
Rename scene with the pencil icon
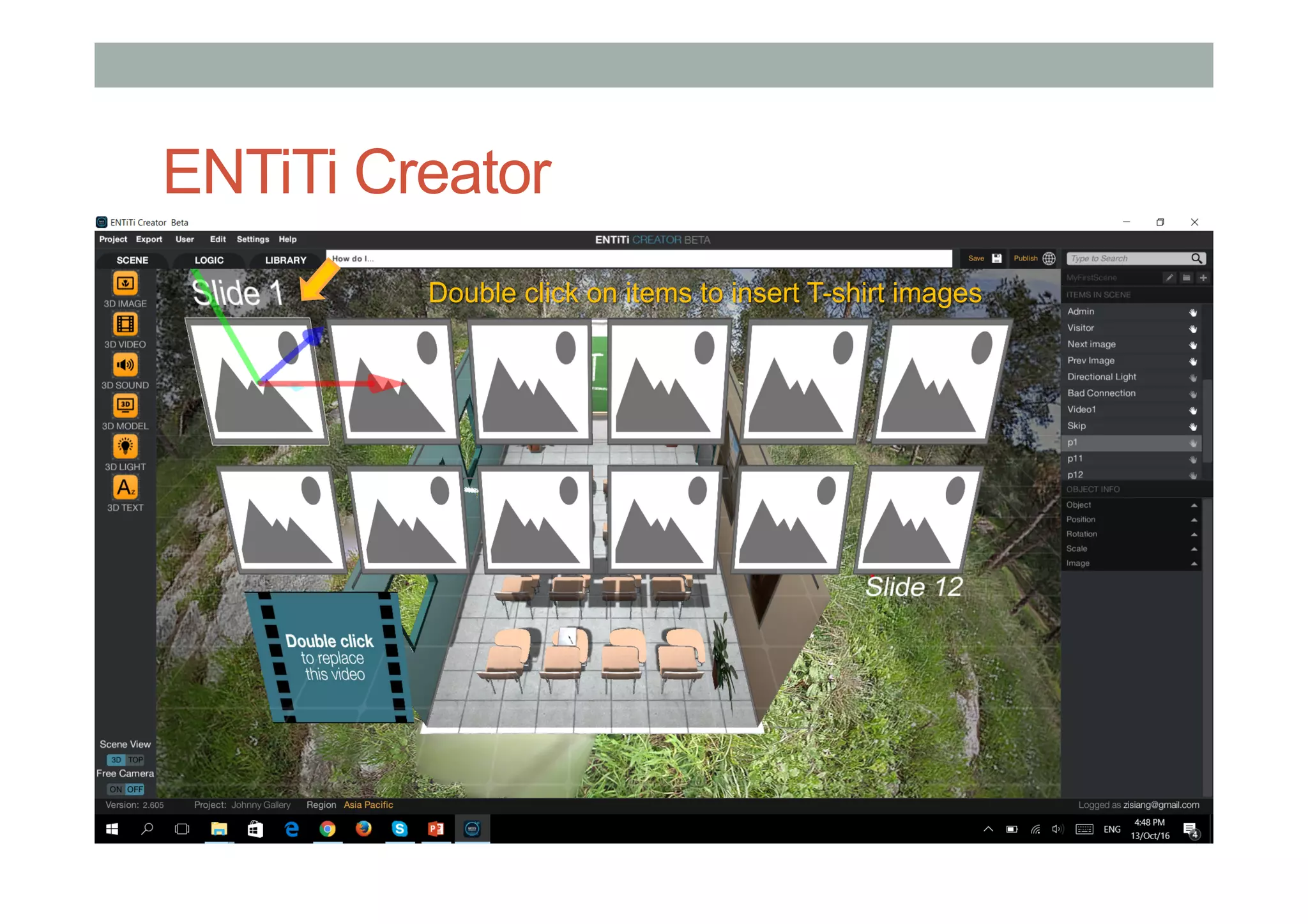[x=1169, y=278]
